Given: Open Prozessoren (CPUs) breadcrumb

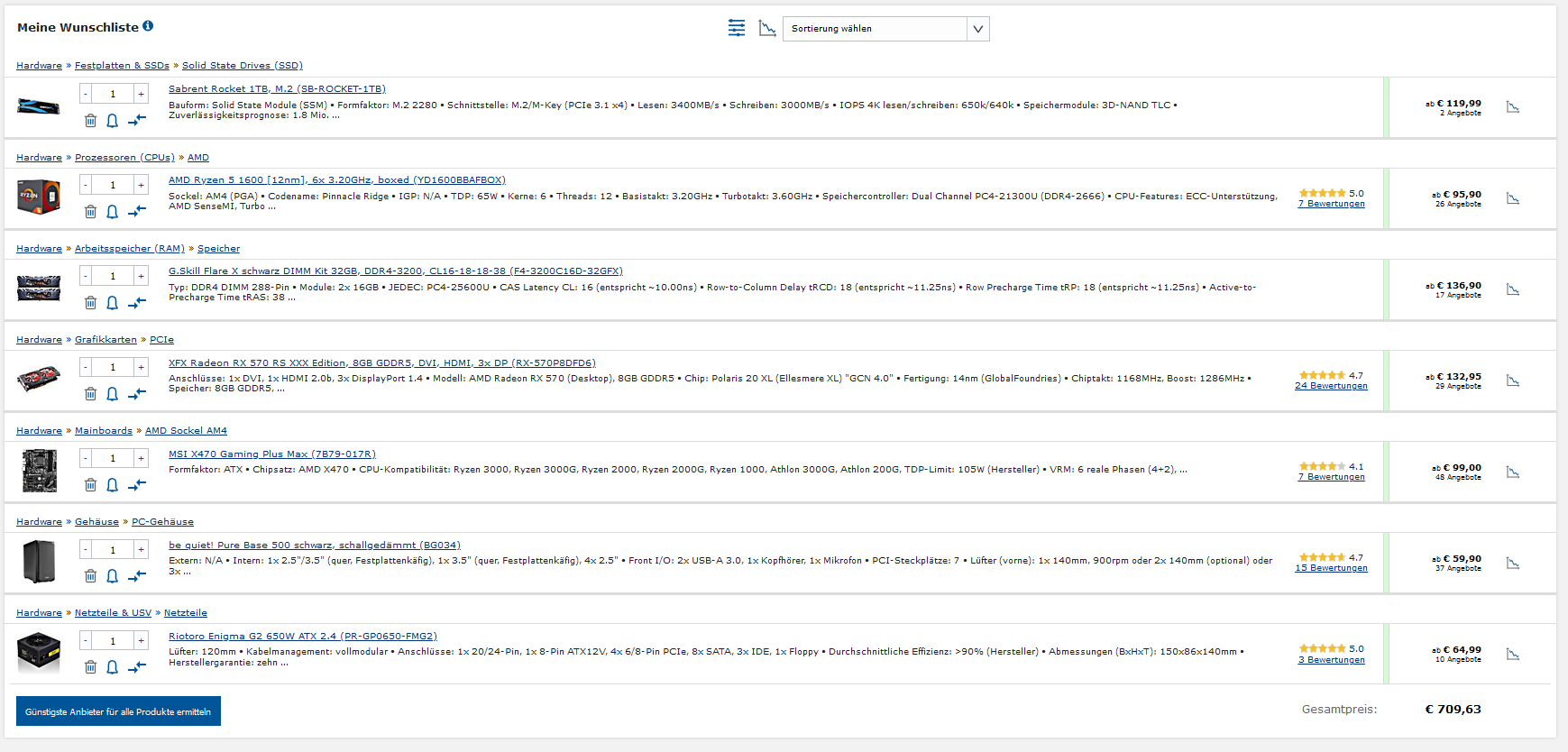Looking at the screenshot, I should click(124, 157).
